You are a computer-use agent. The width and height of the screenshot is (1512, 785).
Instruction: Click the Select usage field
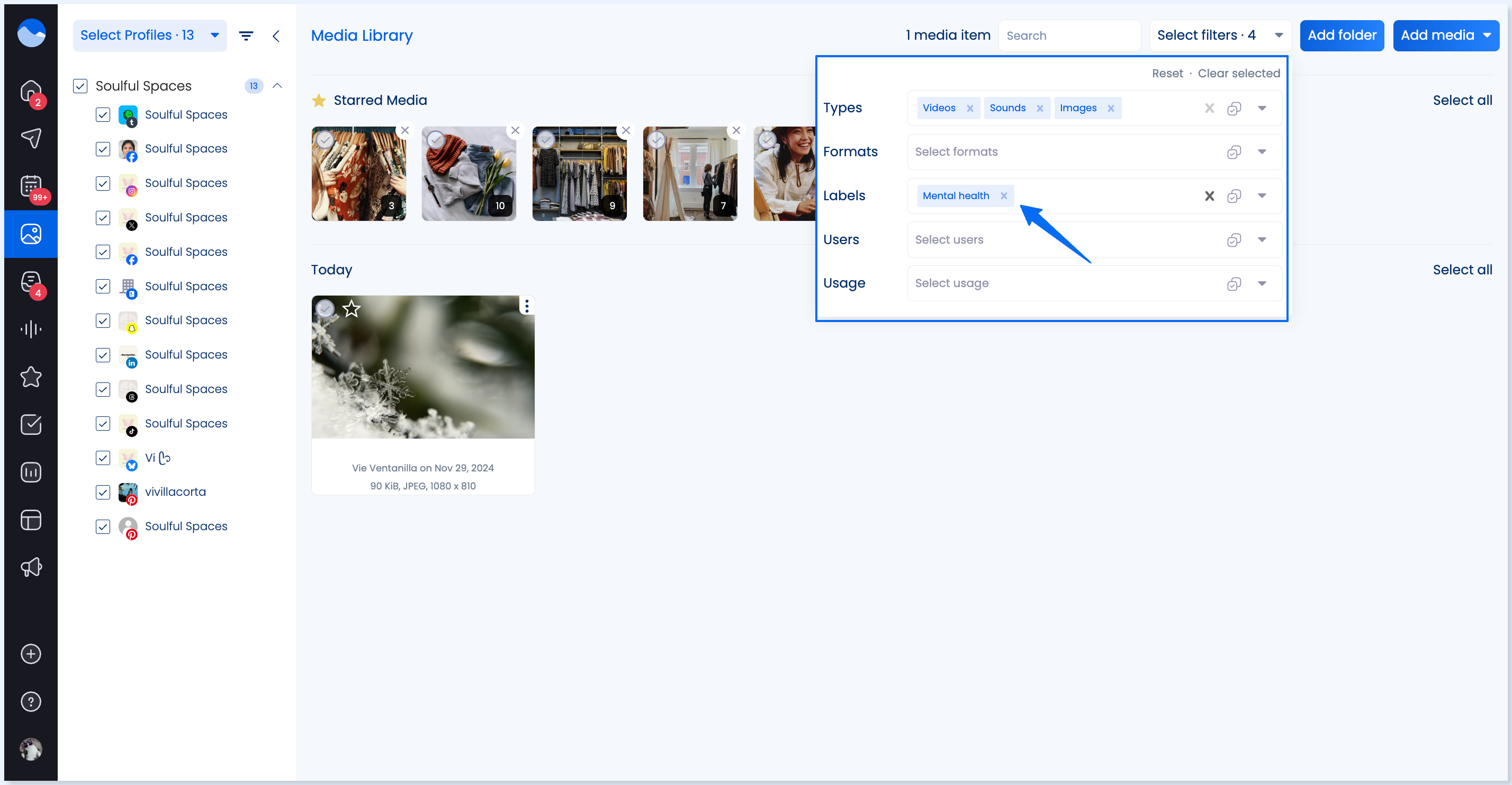(x=1094, y=283)
